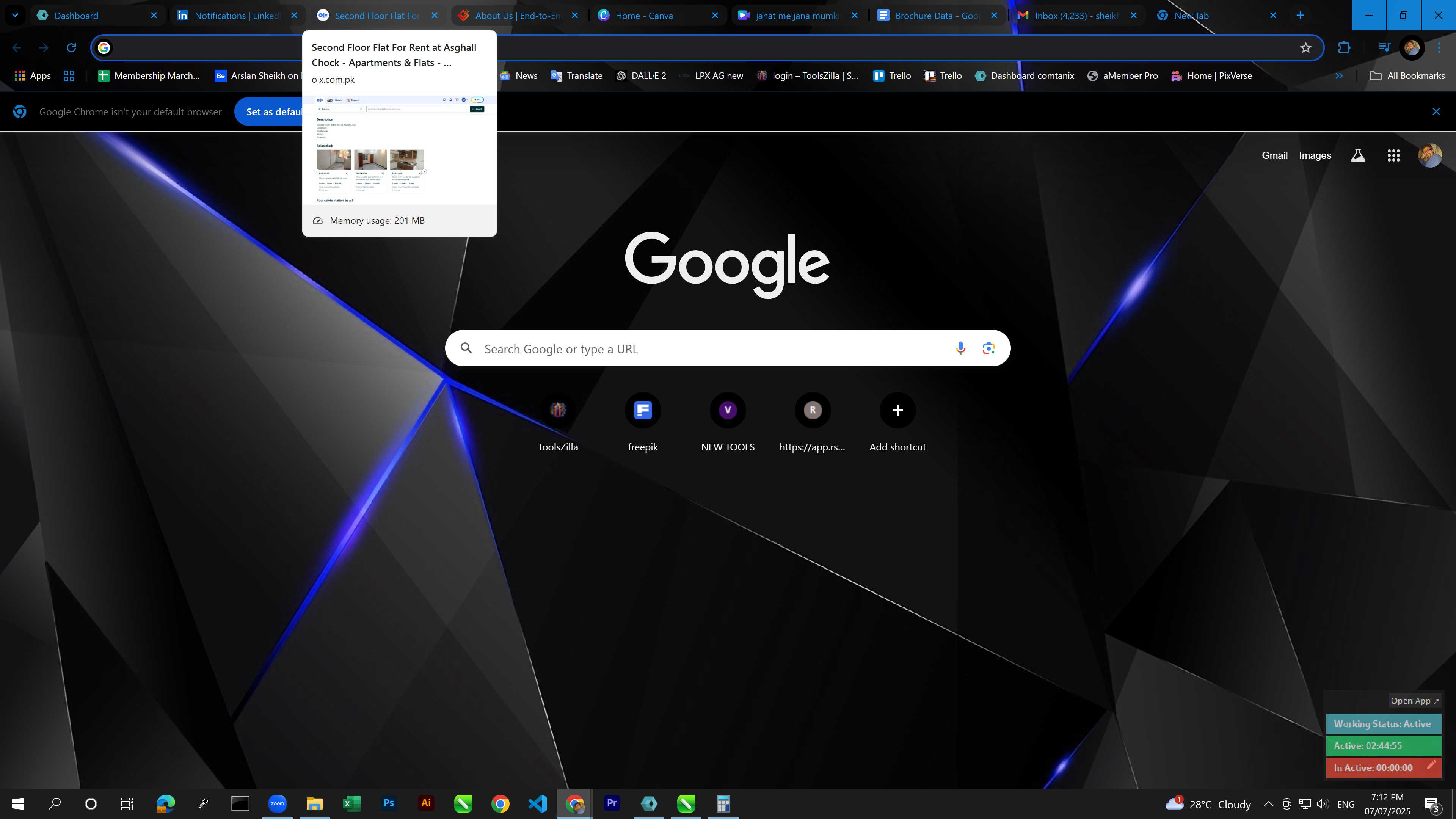Open the aMember Pro bookmark

(1122, 76)
